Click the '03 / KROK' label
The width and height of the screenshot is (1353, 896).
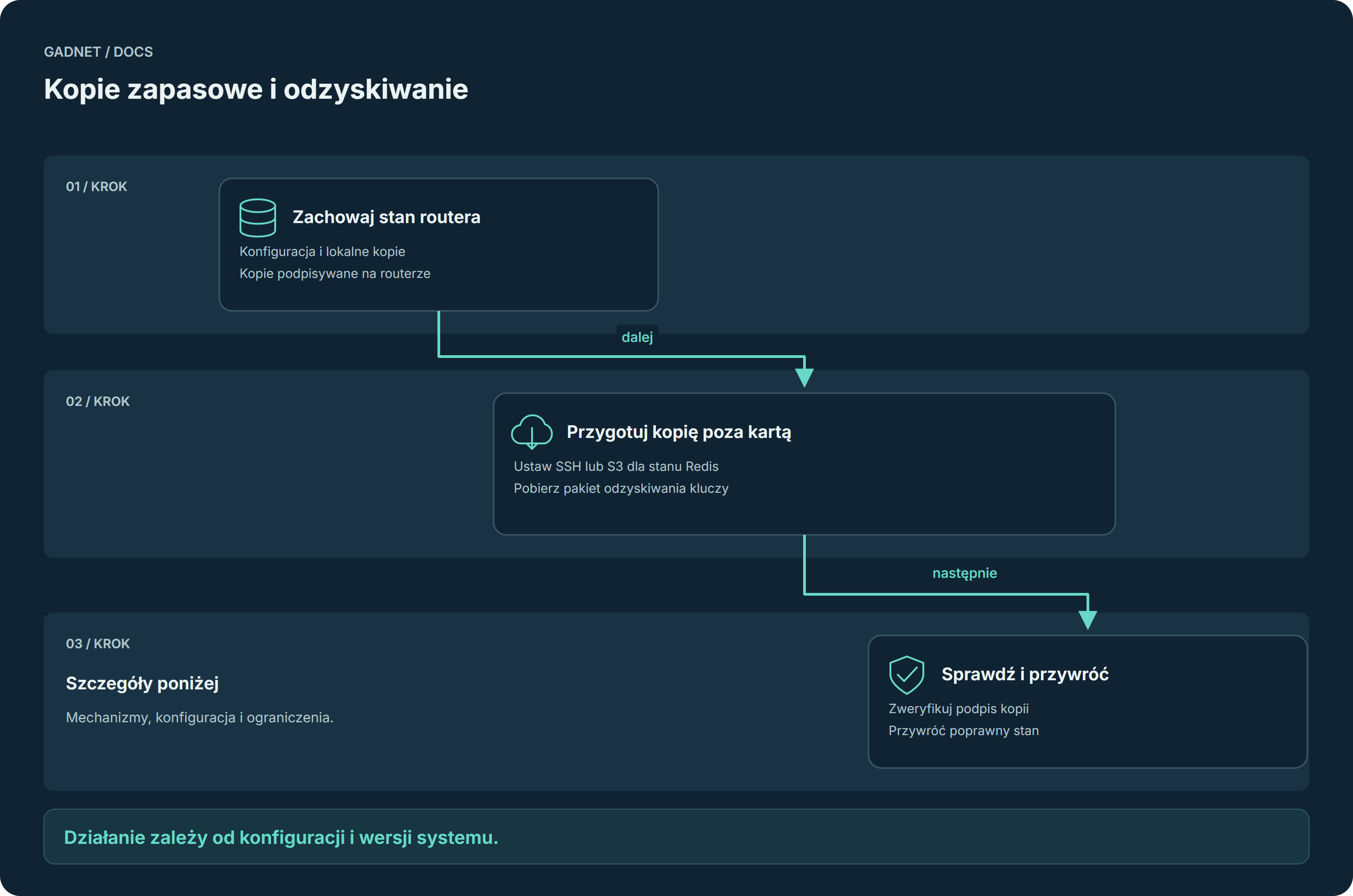(x=98, y=644)
